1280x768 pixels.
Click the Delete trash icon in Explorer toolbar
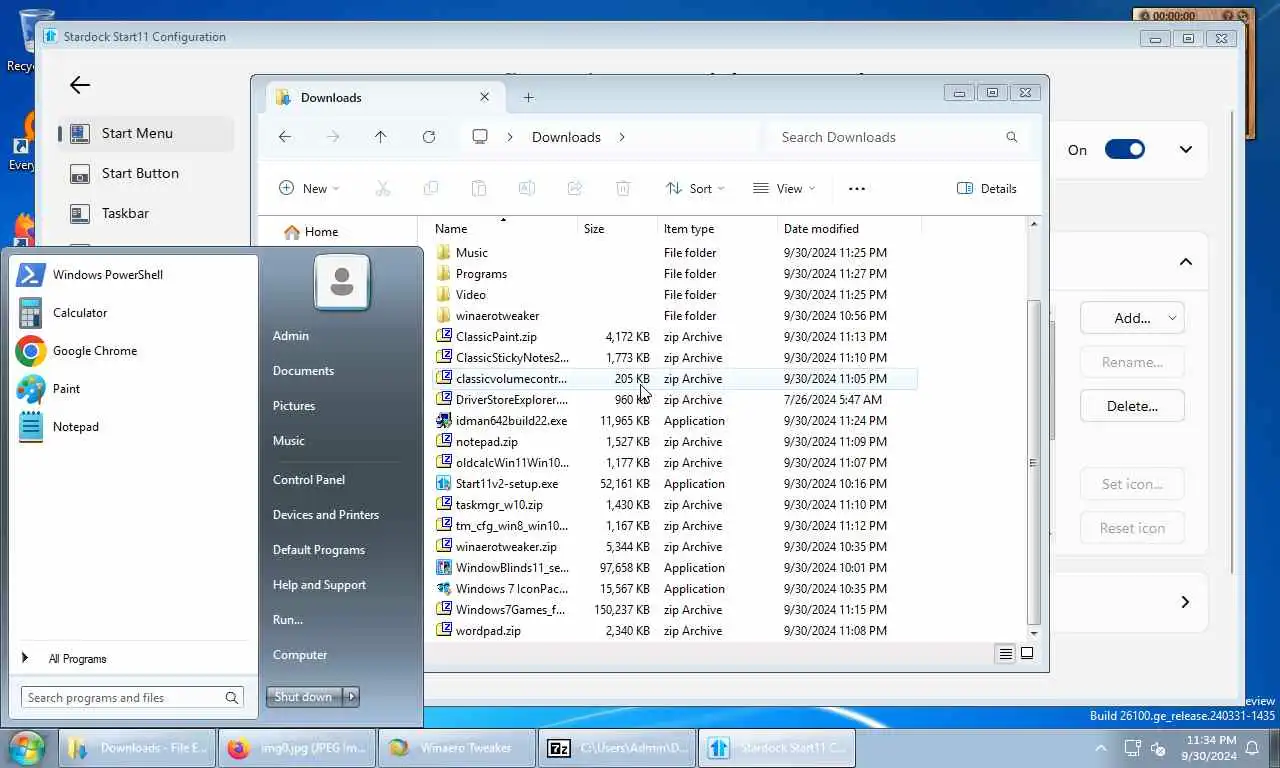623,188
